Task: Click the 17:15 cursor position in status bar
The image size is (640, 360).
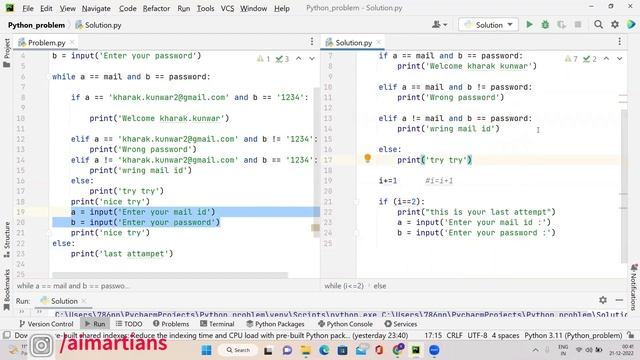Action: click(x=433, y=335)
